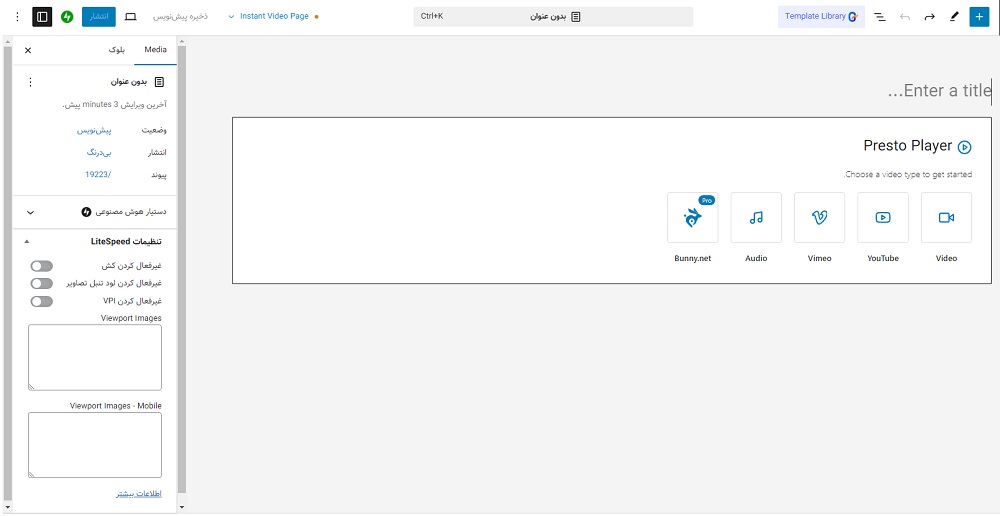The height and width of the screenshot is (516, 1000).
Task: Click the redo arrow icon
Action: [929, 17]
